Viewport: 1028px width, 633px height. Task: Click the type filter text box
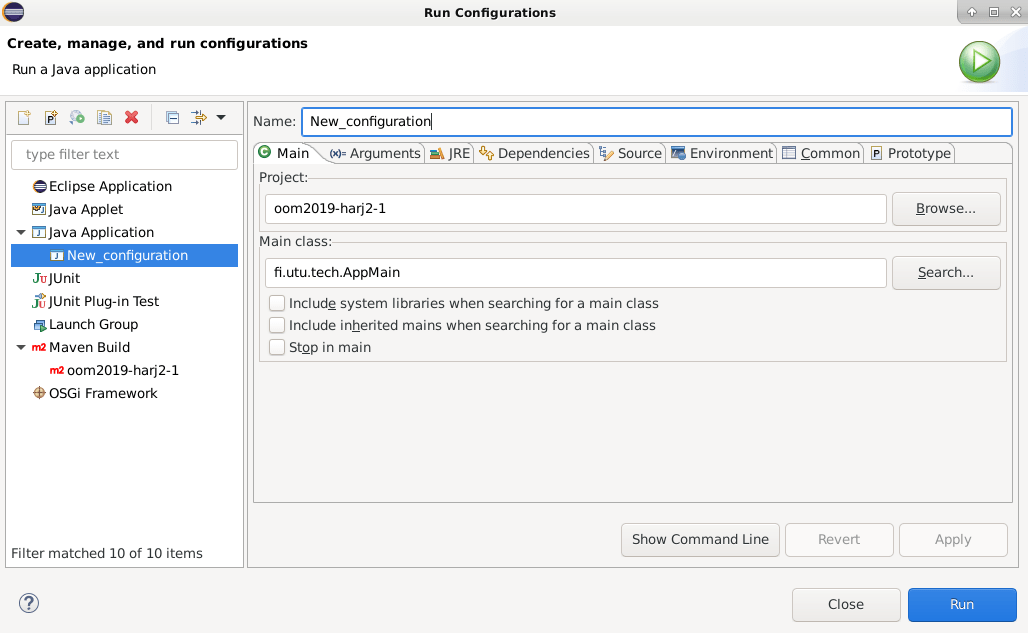(125, 155)
